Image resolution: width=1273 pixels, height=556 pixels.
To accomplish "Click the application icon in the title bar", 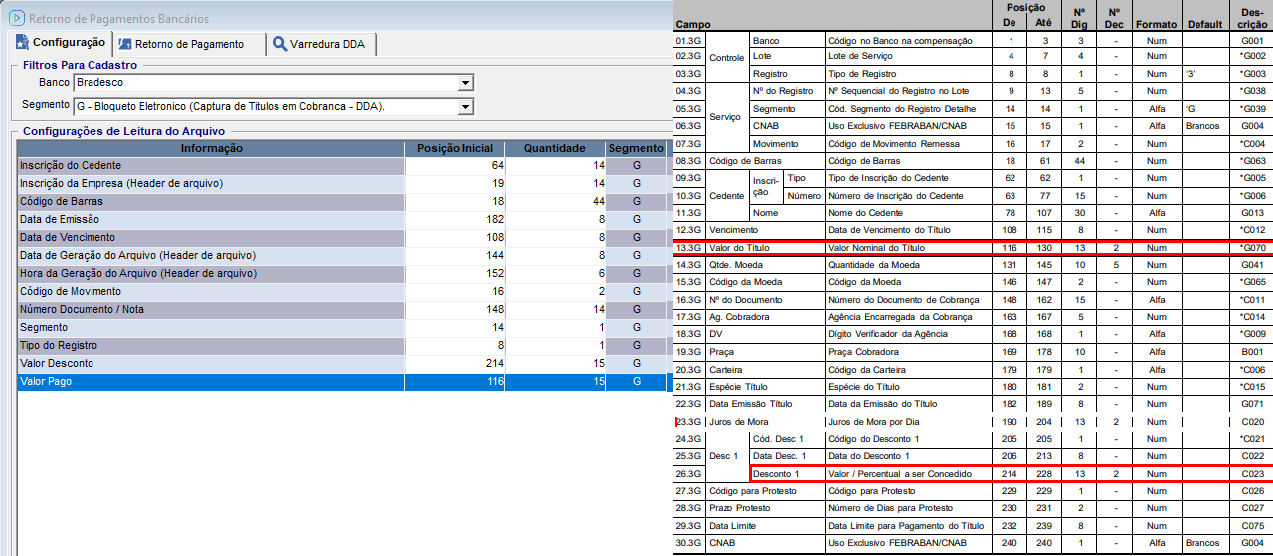I will coord(16,17).
